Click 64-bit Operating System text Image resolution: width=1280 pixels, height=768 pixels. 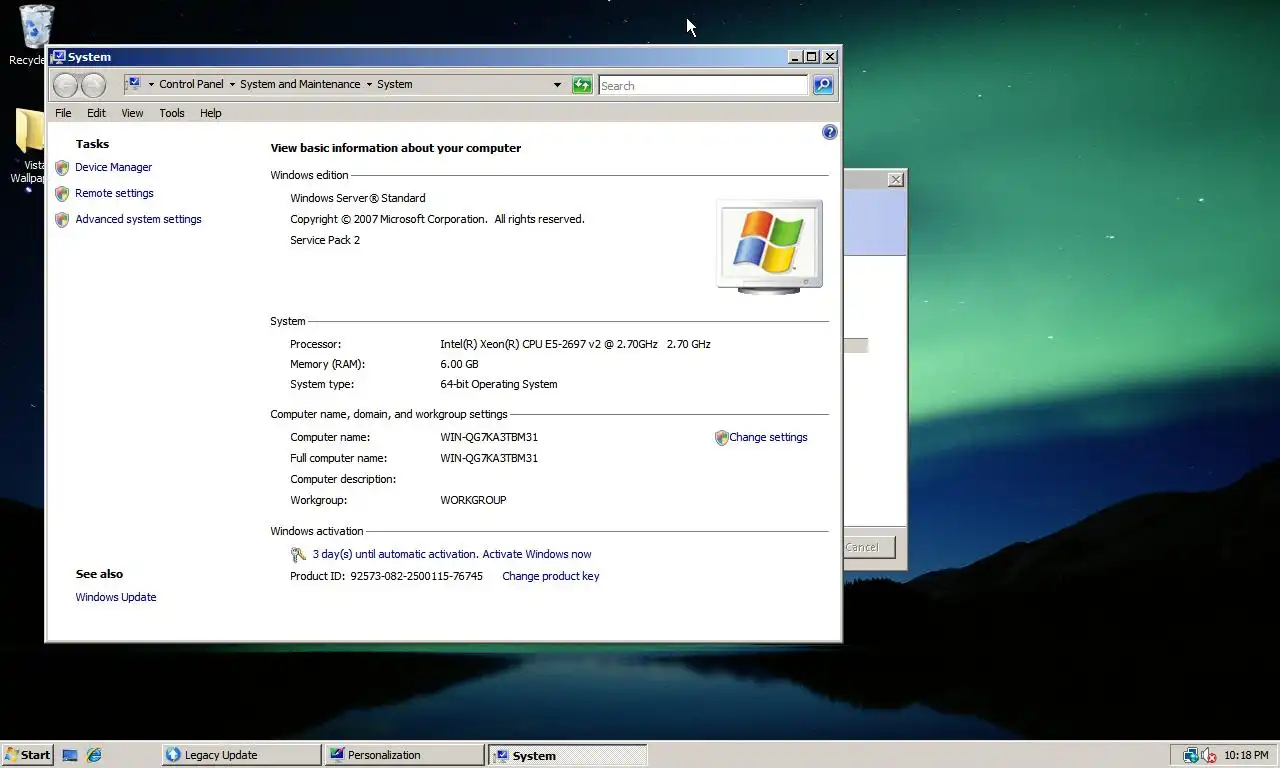[x=499, y=384]
